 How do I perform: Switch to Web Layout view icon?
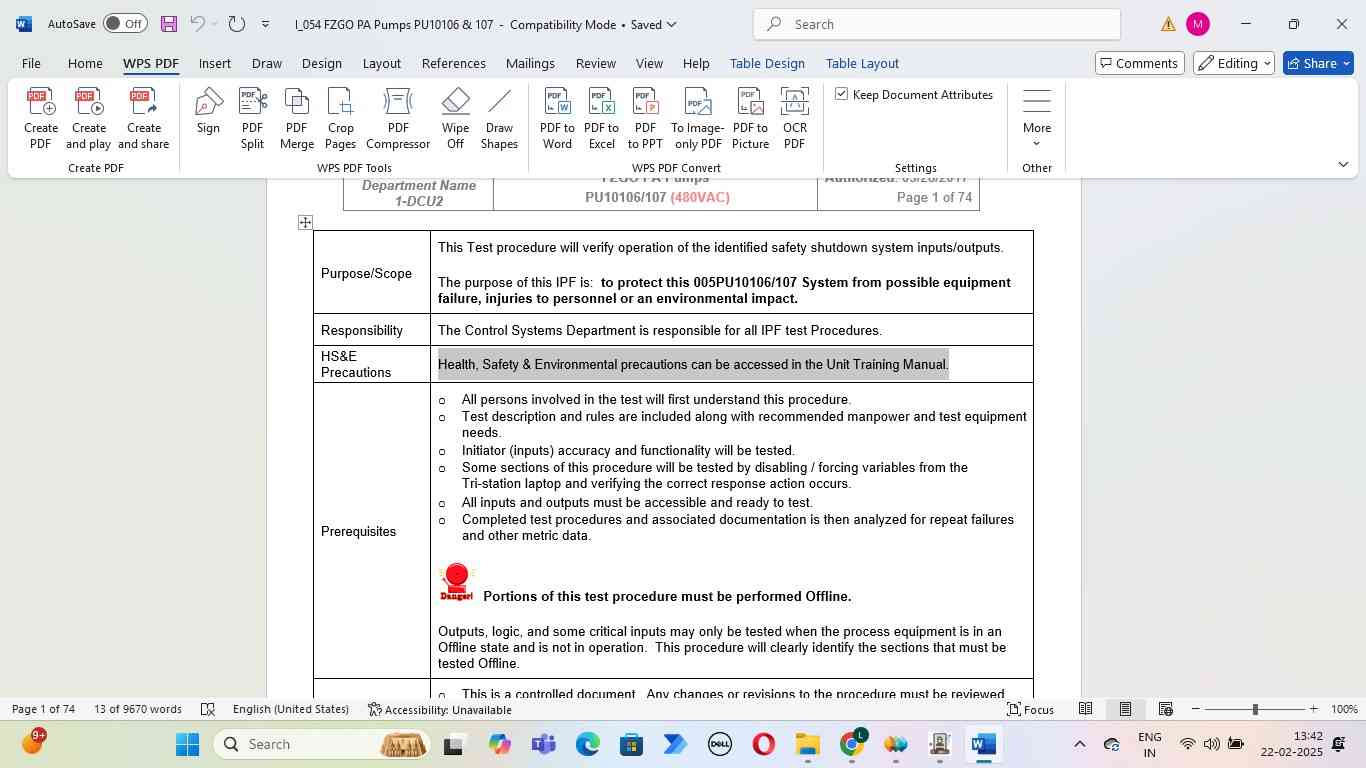click(x=1165, y=709)
